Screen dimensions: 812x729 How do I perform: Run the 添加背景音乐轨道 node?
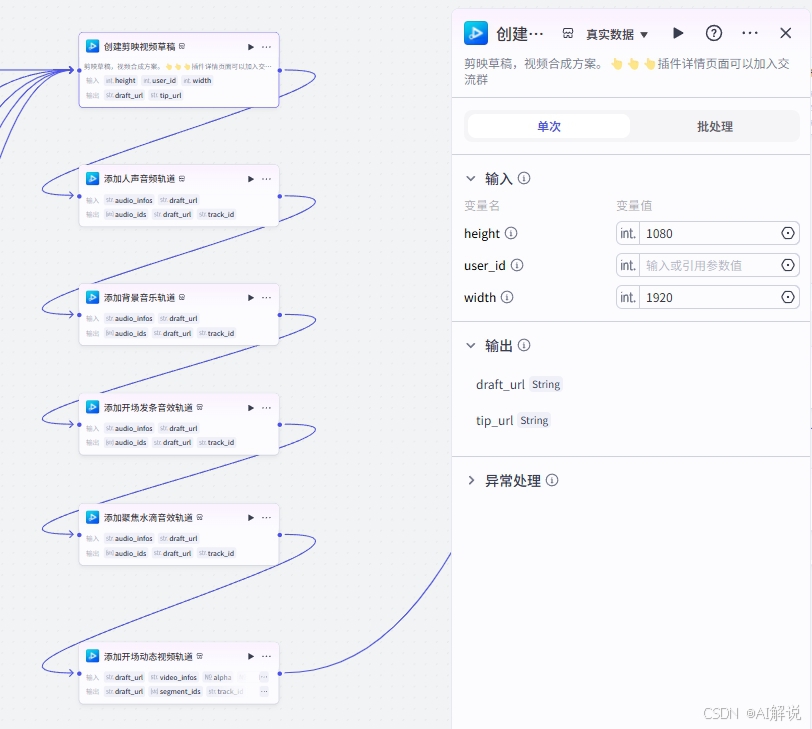point(251,298)
